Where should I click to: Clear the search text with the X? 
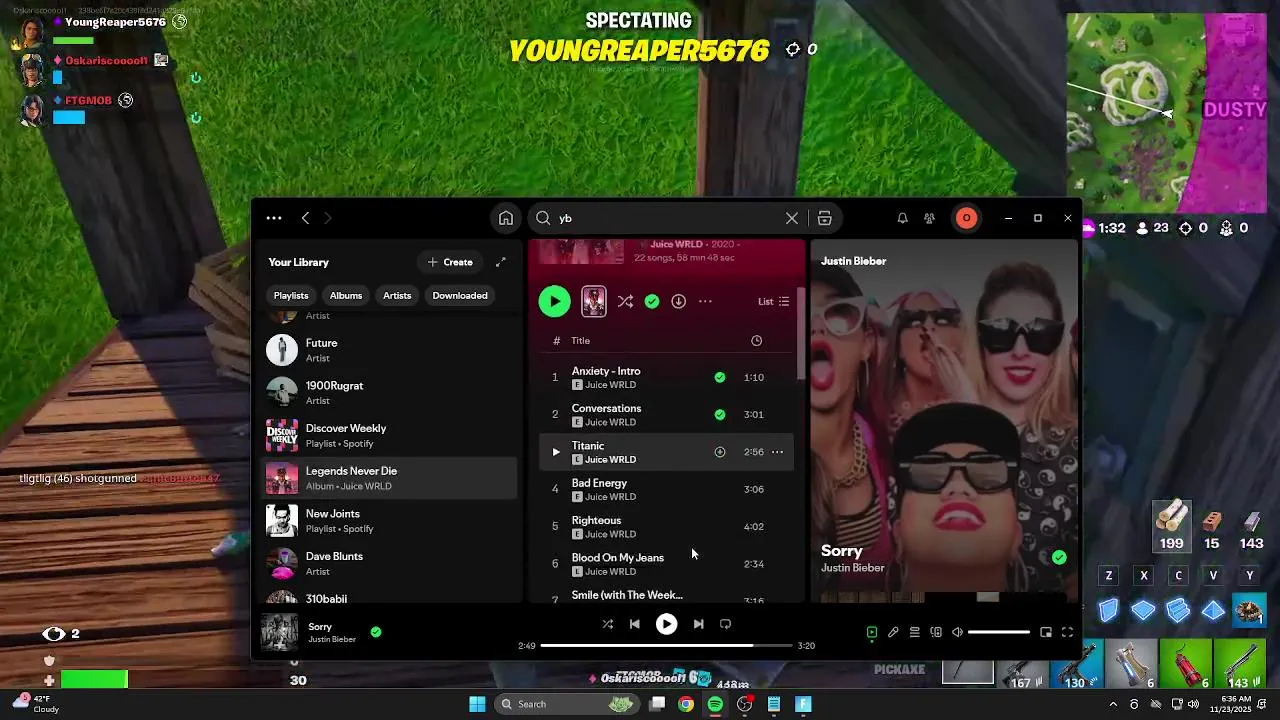click(x=792, y=218)
